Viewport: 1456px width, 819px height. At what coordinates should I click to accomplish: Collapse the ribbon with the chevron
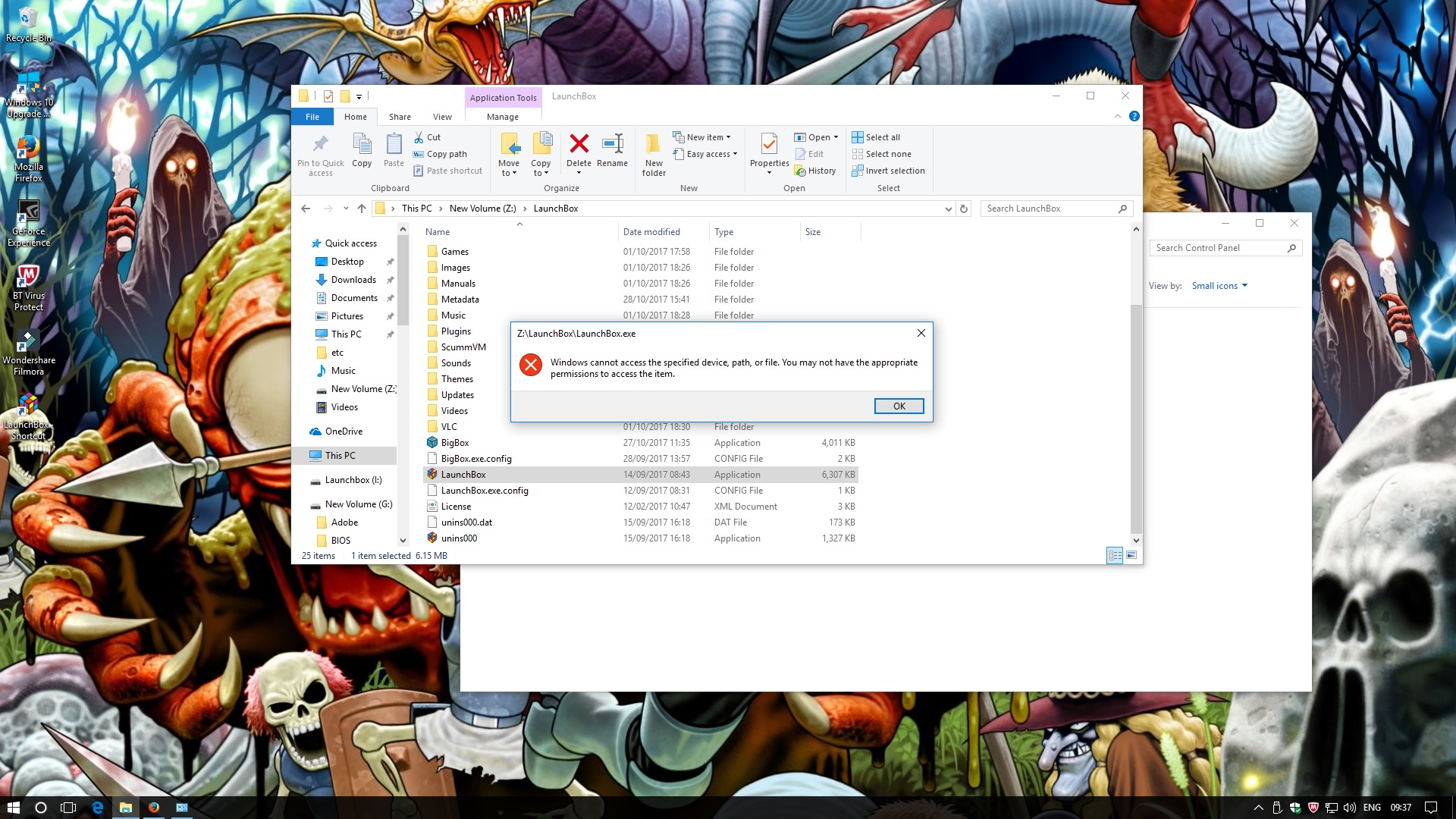pyautogui.click(x=1117, y=116)
